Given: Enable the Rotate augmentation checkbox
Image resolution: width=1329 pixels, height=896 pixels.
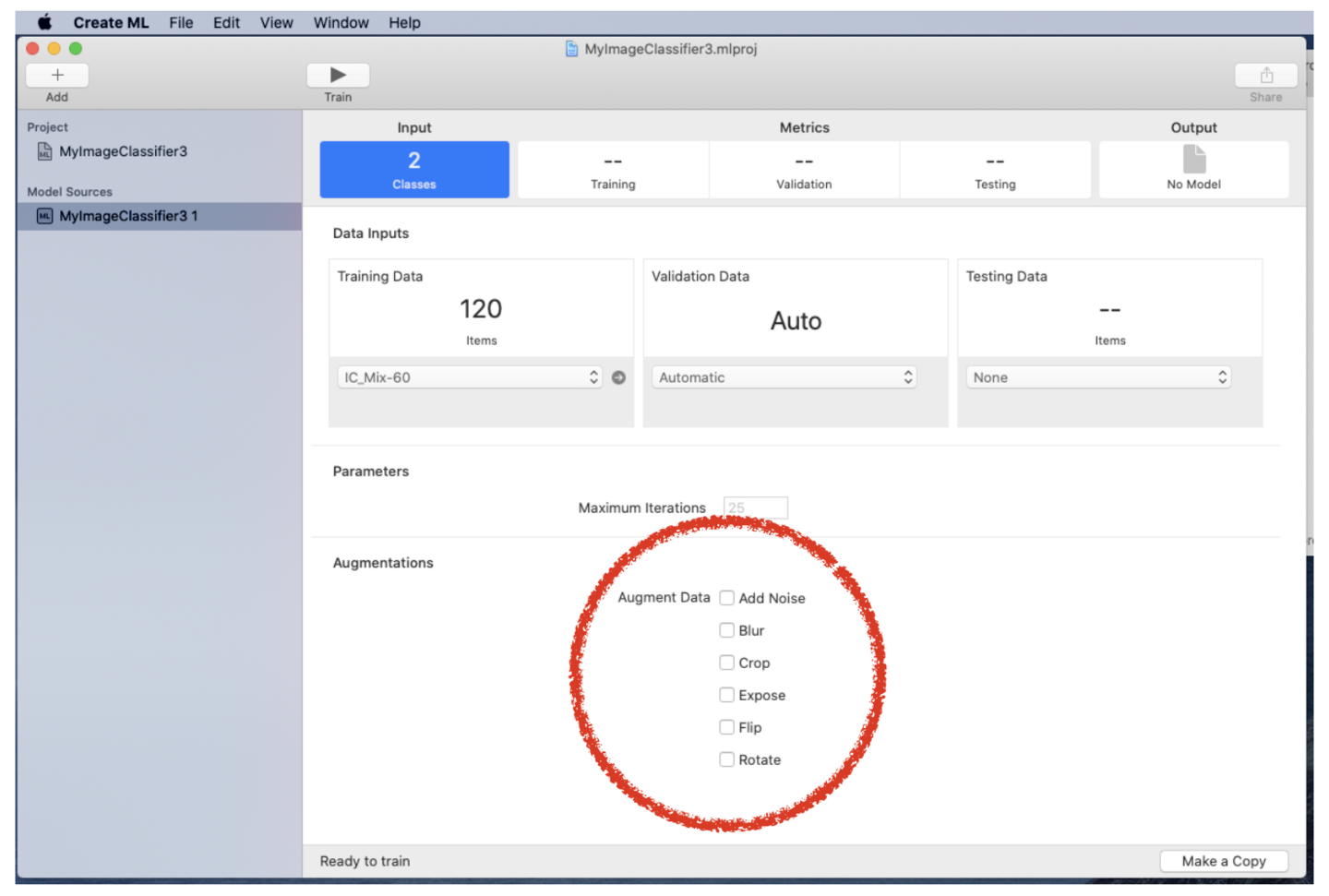Looking at the screenshot, I should (x=727, y=759).
